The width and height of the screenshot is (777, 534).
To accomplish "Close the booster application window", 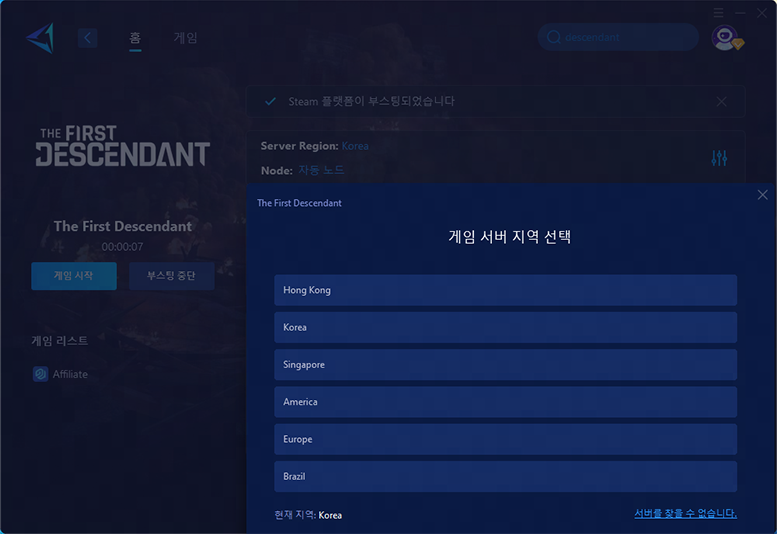I will click(762, 13).
